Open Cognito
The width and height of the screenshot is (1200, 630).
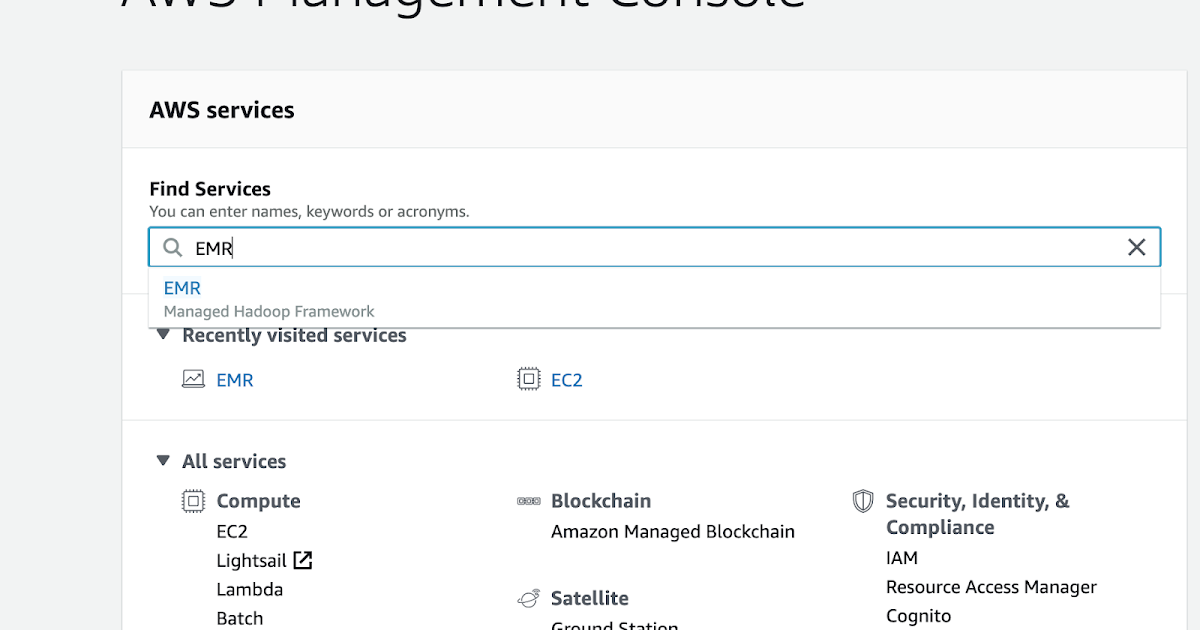pos(918,616)
